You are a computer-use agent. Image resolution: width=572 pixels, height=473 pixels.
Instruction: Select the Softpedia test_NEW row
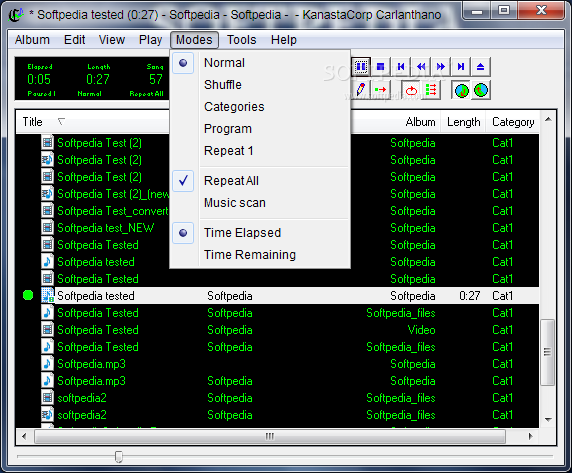point(277,228)
